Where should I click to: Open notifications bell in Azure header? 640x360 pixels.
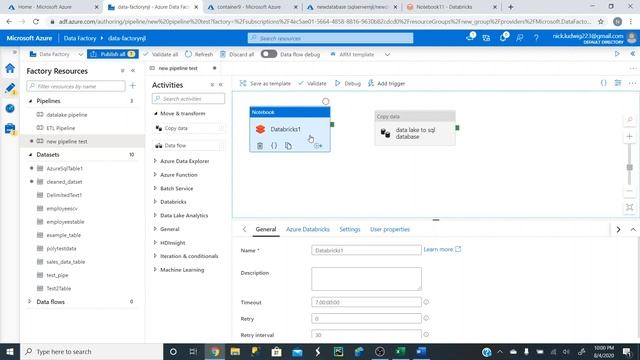(x=503, y=38)
